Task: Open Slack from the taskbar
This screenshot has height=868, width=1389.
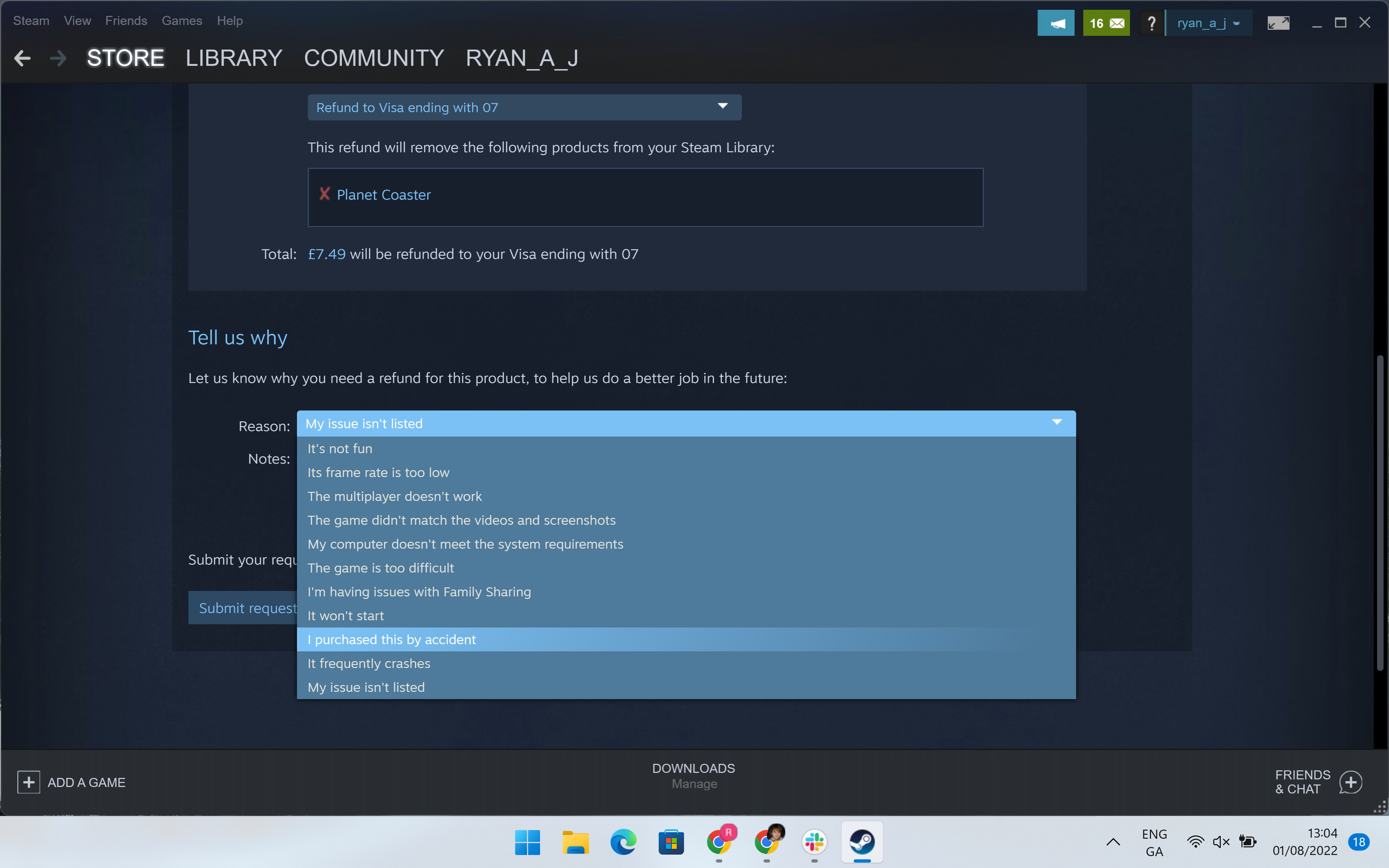Action: coord(814,842)
